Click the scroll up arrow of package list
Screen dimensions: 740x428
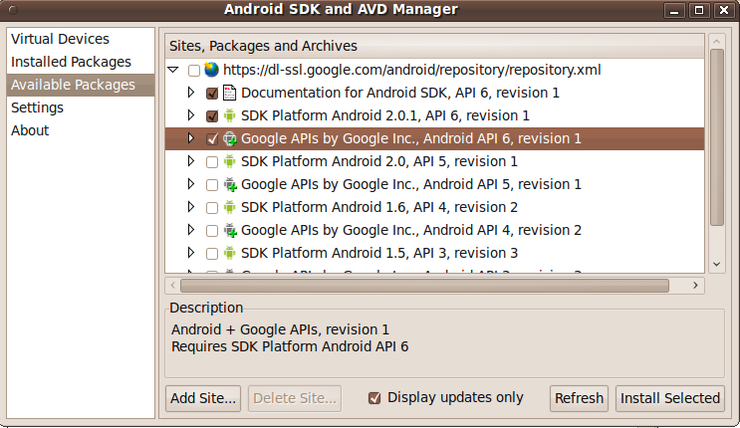tap(716, 42)
